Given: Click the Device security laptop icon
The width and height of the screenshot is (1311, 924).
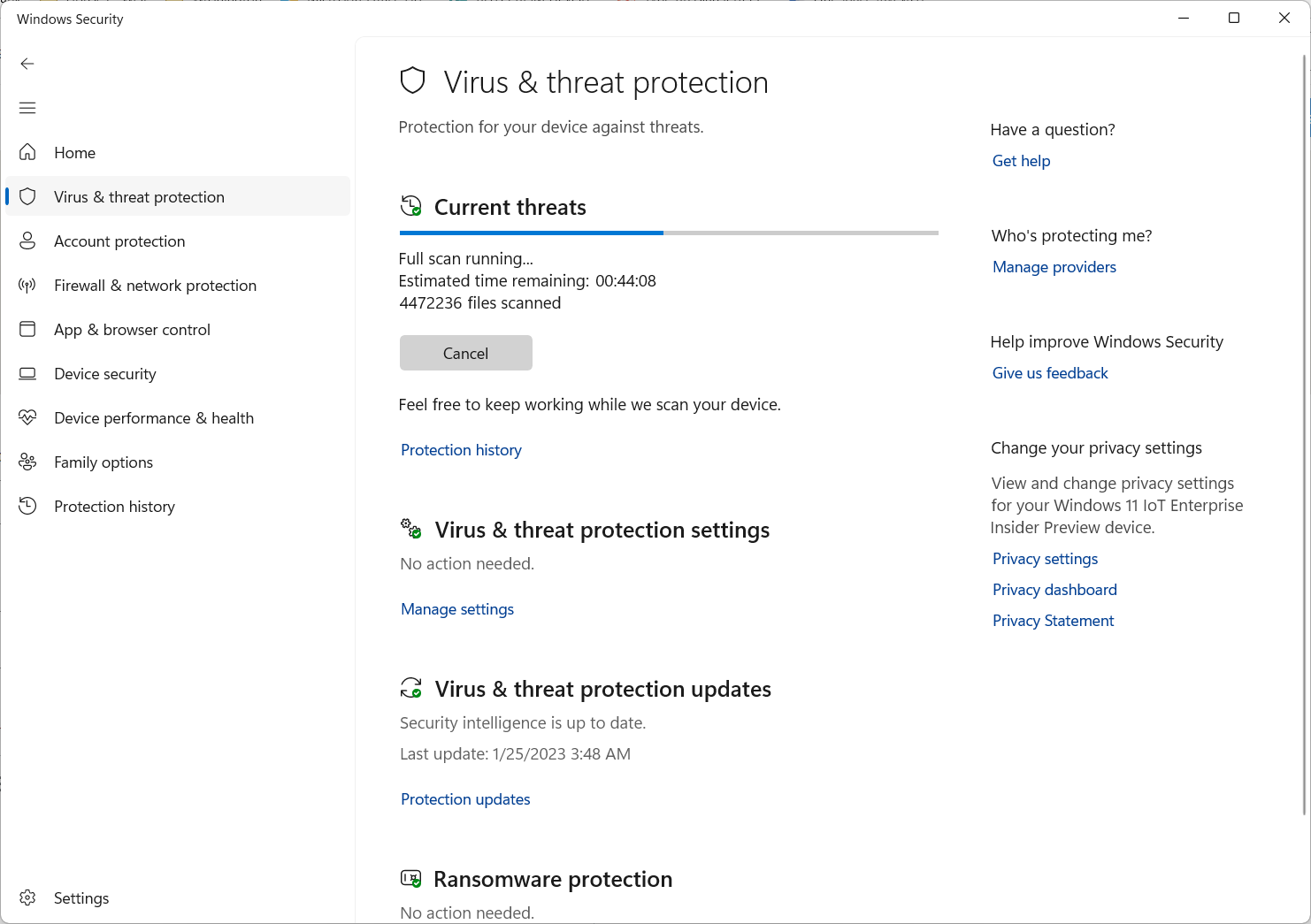Looking at the screenshot, I should coord(27,373).
